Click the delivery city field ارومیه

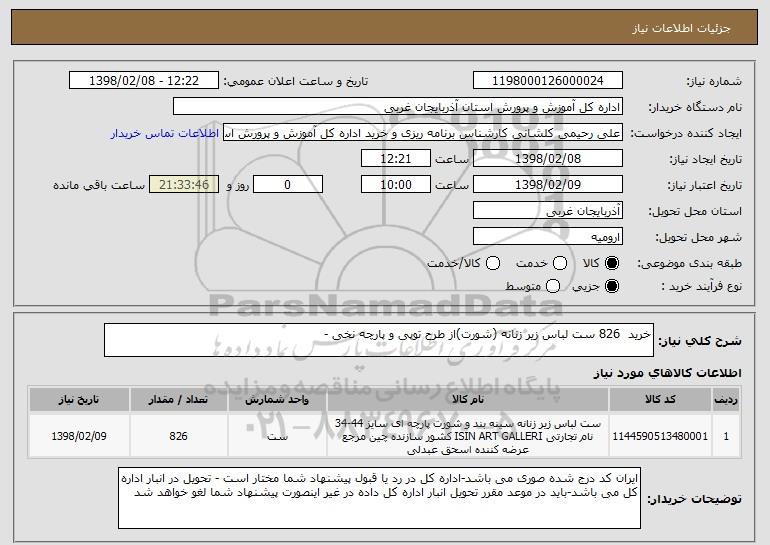click(x=548, y=237)
